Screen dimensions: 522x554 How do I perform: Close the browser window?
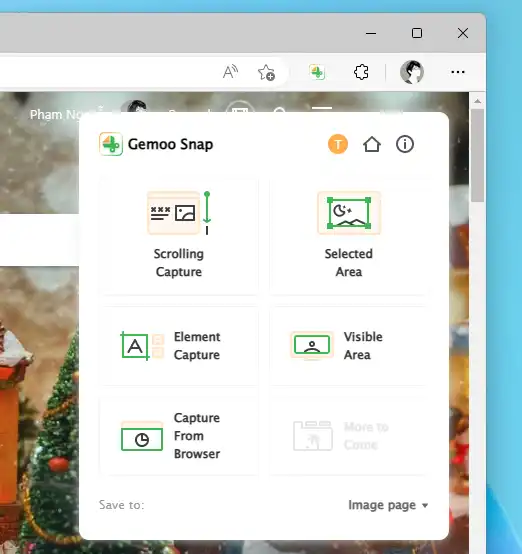[463, 33]
